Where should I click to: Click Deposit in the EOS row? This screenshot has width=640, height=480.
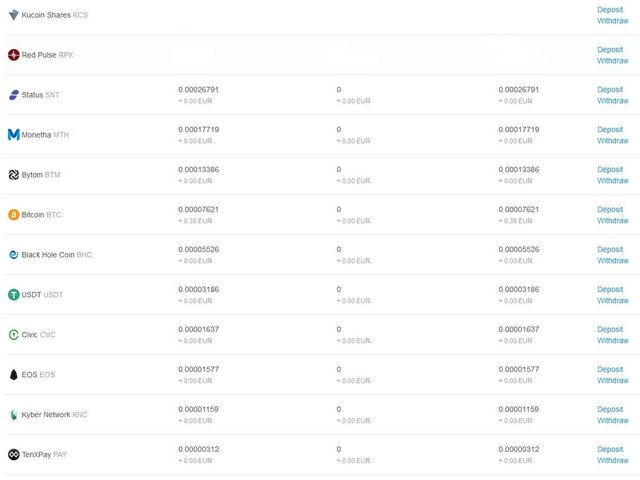point(610,370)
